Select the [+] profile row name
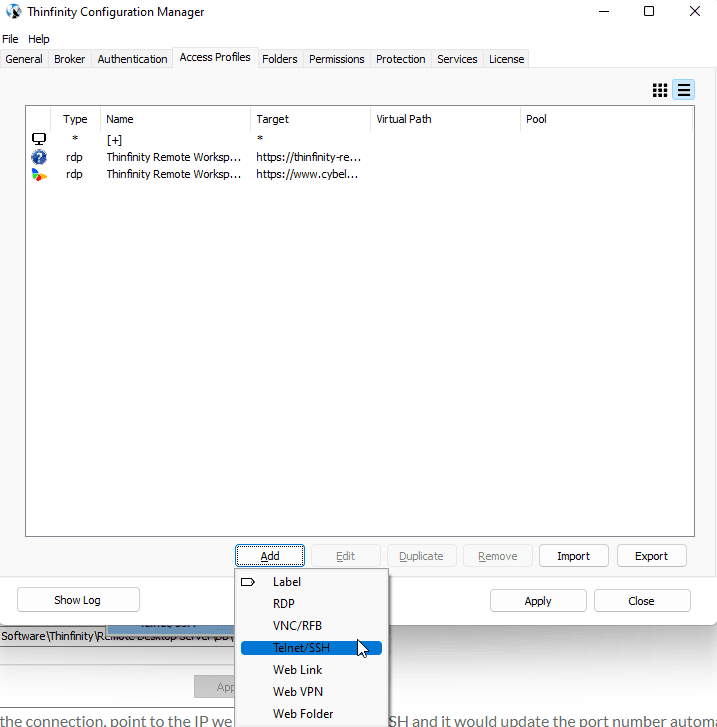 click(115, 140)
